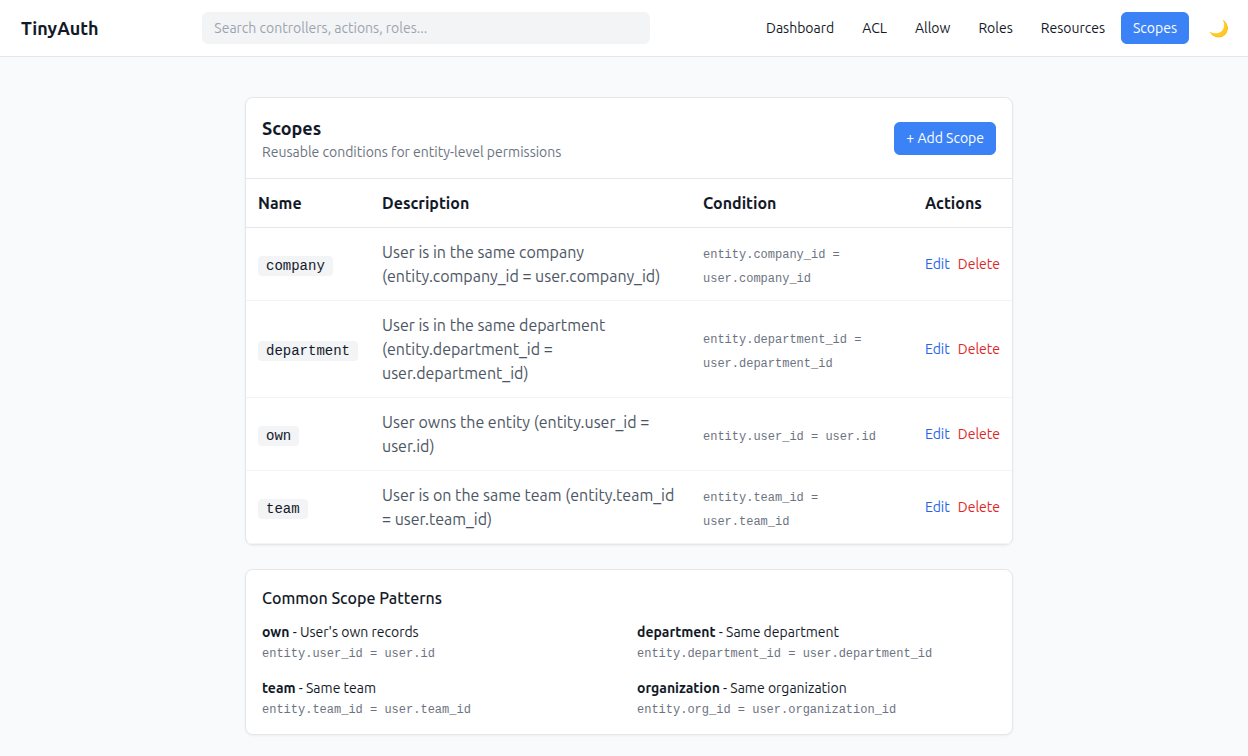Edit the own scope
The width and height of the screenshot is (1248, 756).
pyautogui.click(x=937, y=434)
